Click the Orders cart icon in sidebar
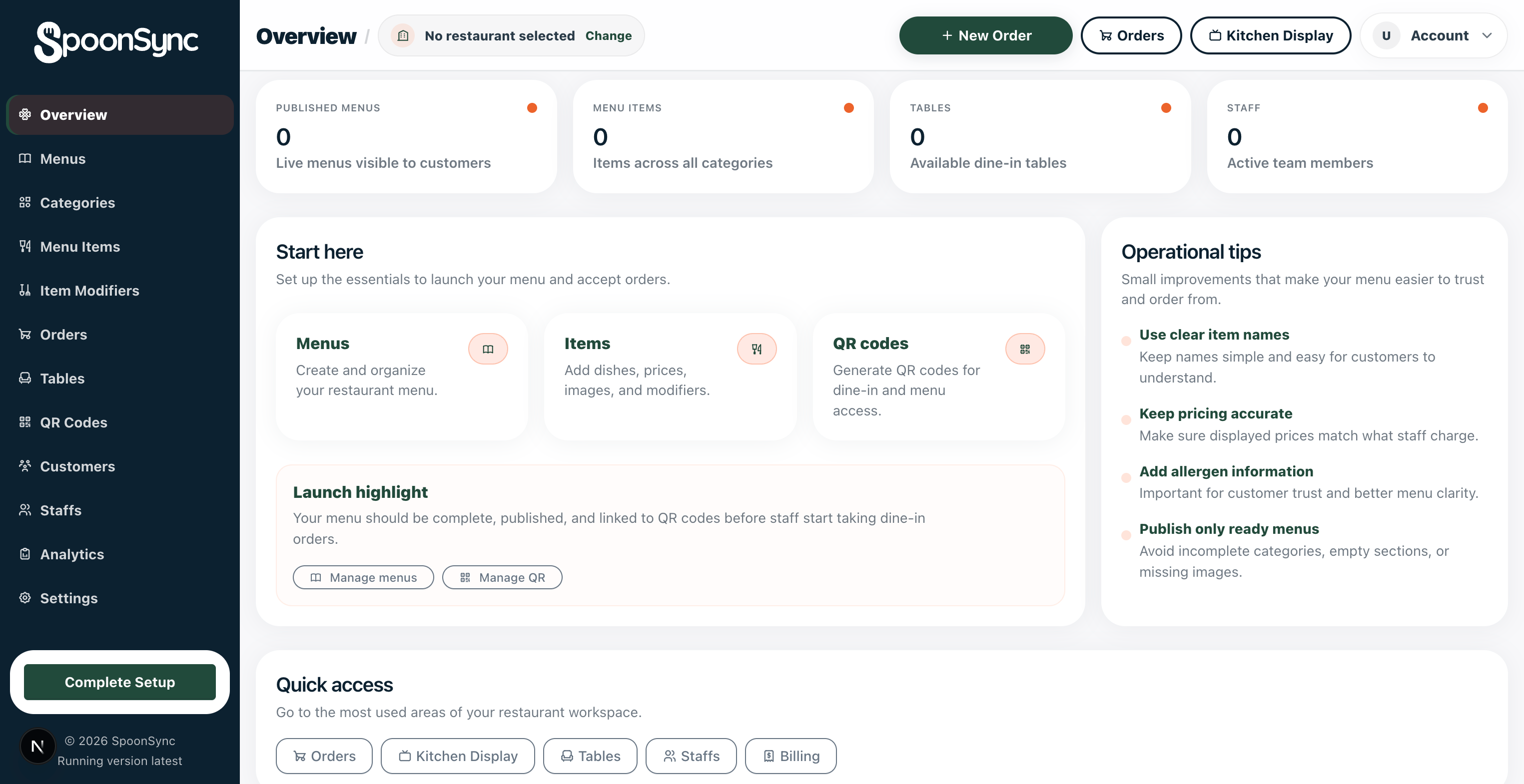This screenshot has height=784, width=1524. [x=25, y=334]
